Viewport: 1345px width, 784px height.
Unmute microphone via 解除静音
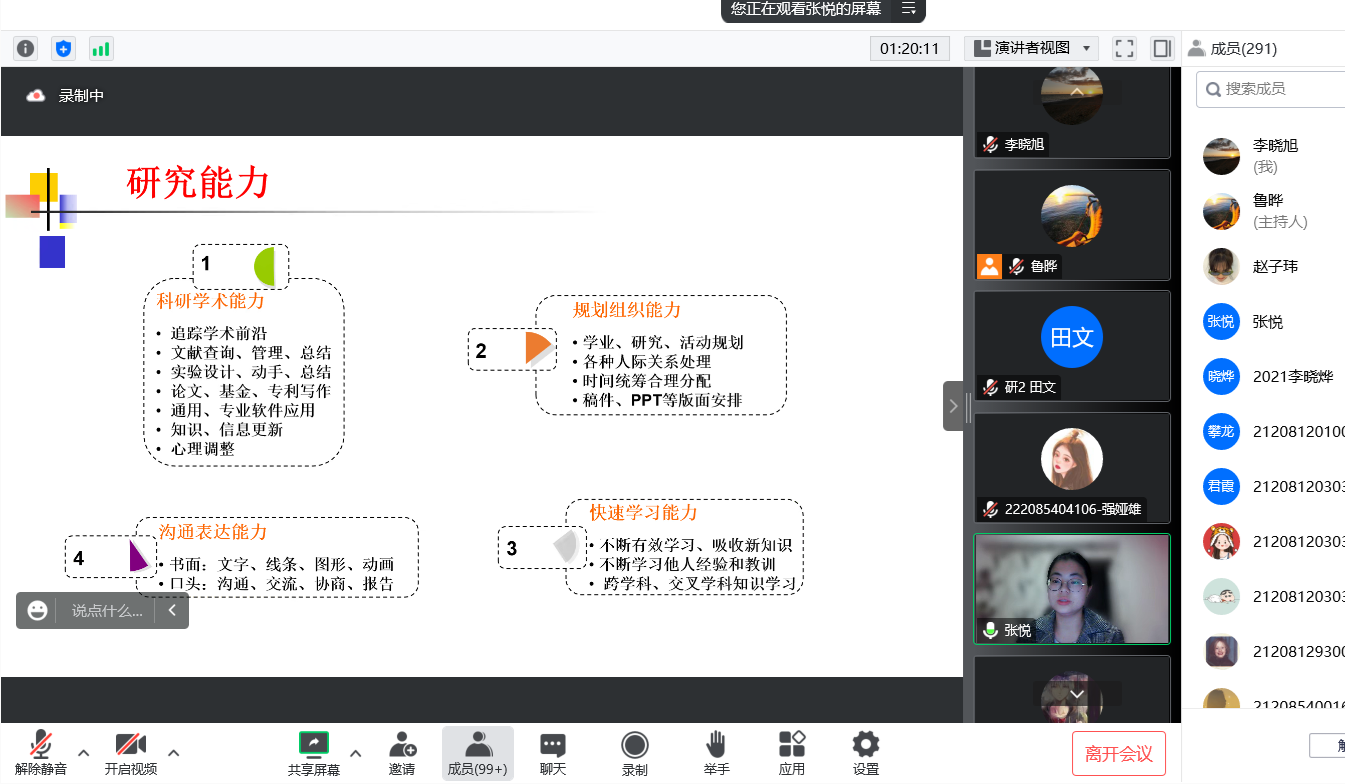click(x=41, y=753)
